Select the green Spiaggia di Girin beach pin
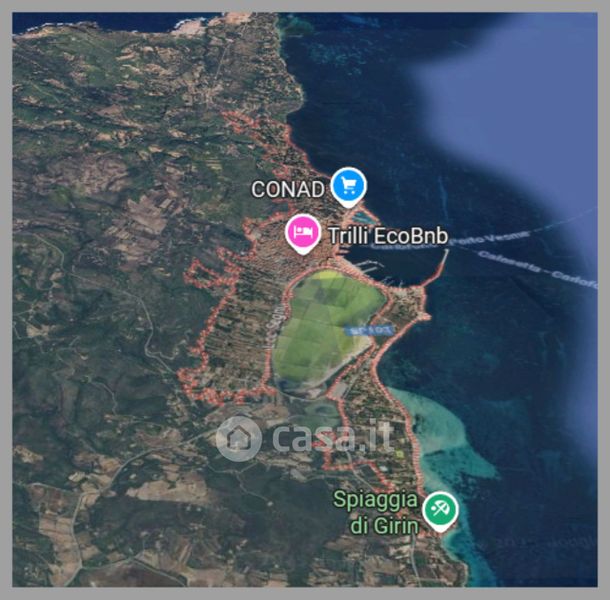The height and width of the screenshot is (600, 610). pos(440,511)
